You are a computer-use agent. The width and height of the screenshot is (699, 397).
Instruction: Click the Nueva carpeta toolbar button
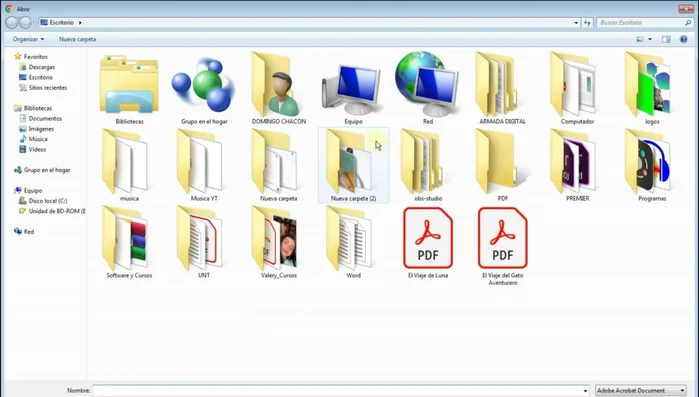[78, 39]
